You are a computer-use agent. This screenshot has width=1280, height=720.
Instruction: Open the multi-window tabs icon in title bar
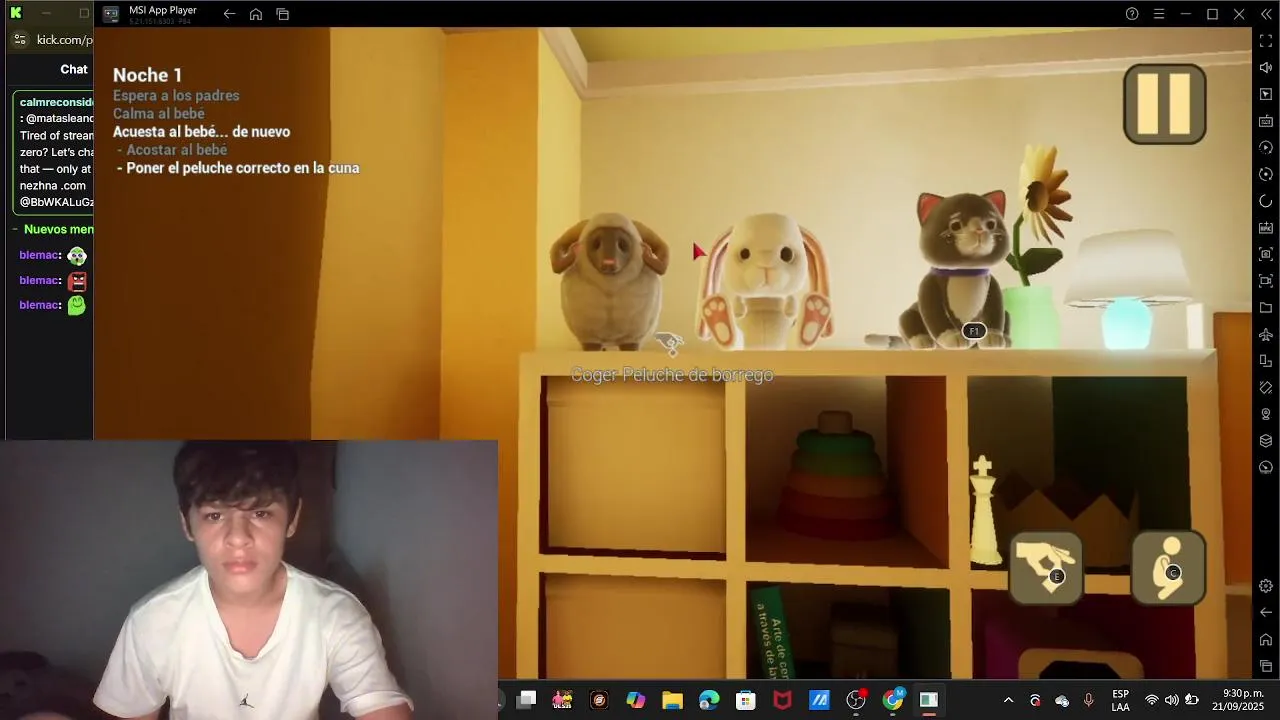[x=283, y=14]
